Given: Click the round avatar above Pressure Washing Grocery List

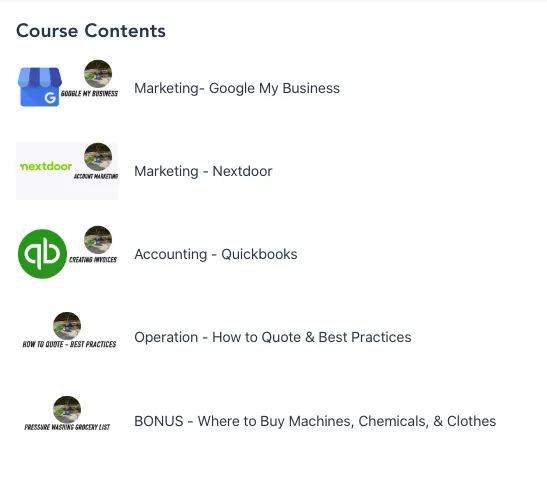Looking at the screenshot, I should pyautogui.click(x=67, y=410).
